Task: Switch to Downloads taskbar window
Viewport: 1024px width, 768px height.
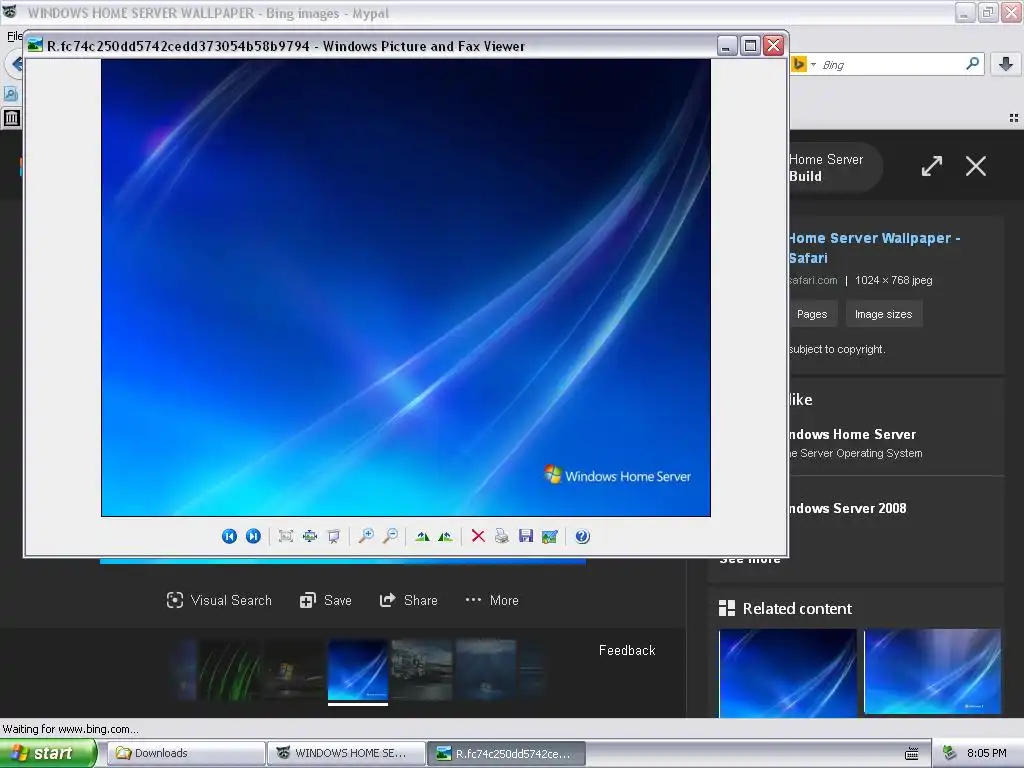Action: pos(185,753)
